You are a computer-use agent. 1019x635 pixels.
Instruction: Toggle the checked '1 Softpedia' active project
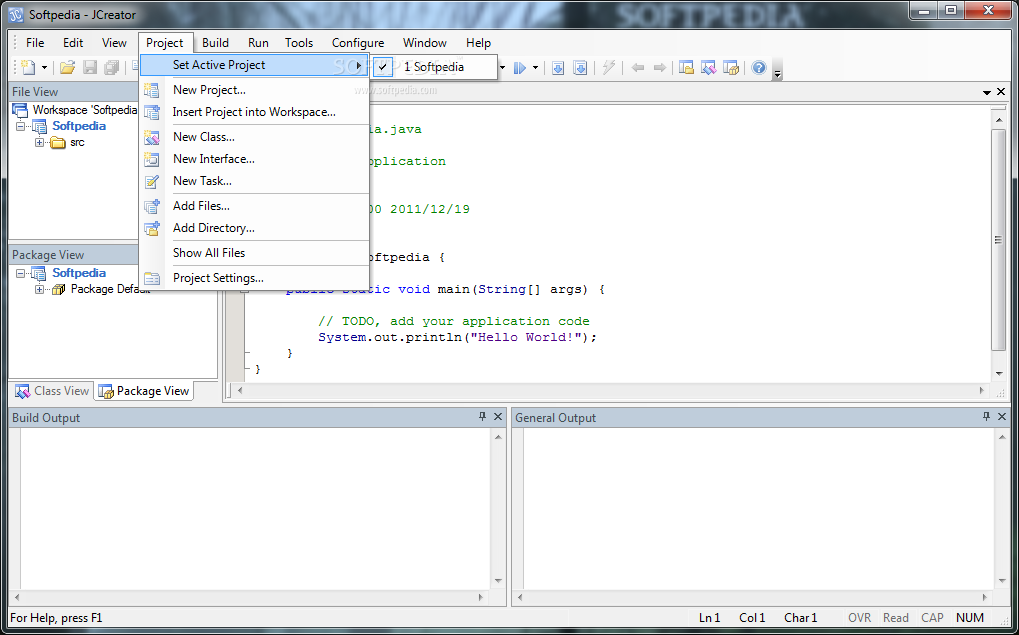pos(435,66)
